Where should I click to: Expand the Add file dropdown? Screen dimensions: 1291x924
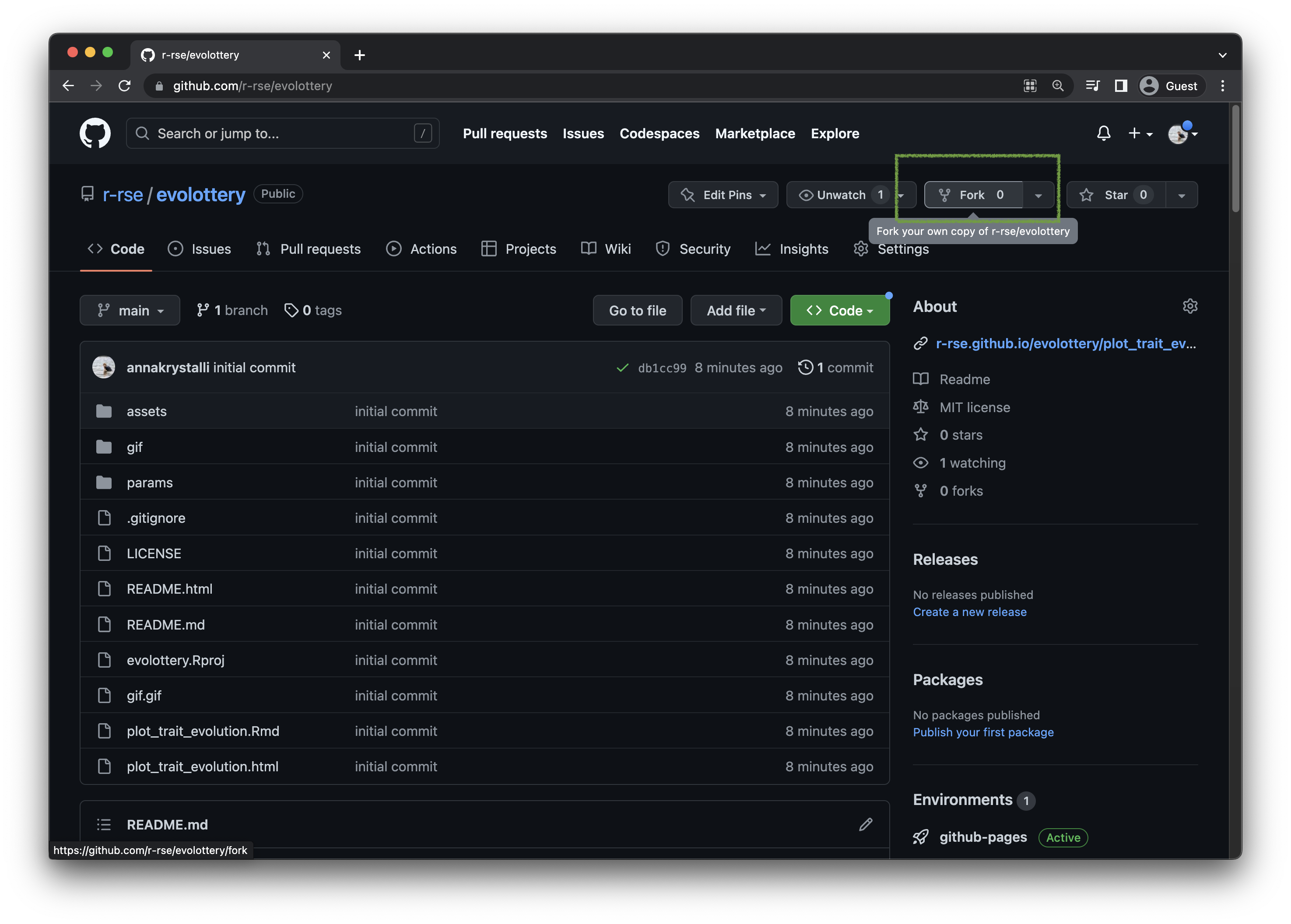[736, 310]
